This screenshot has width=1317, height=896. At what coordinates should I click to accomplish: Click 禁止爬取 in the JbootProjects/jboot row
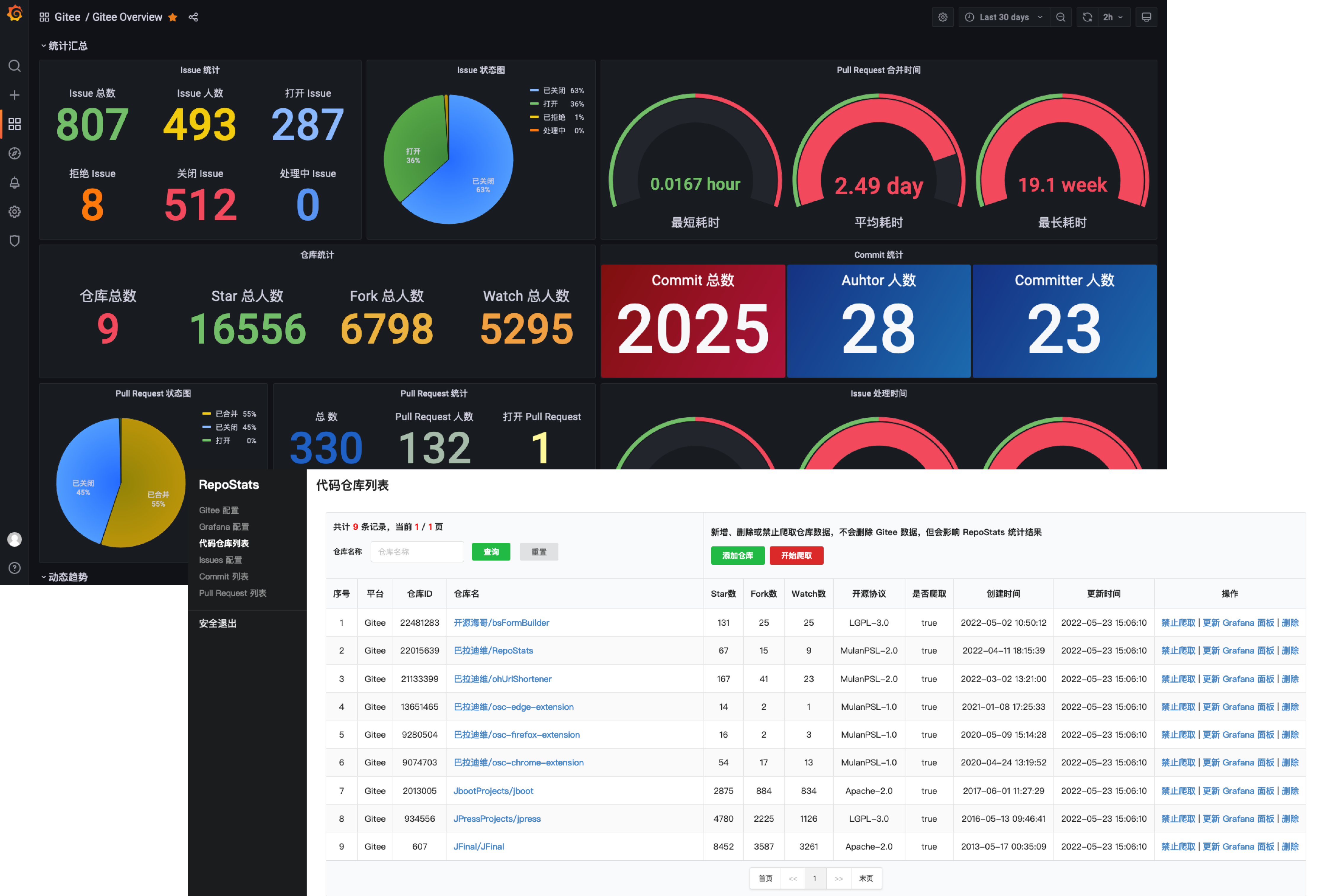[1178, 791]
